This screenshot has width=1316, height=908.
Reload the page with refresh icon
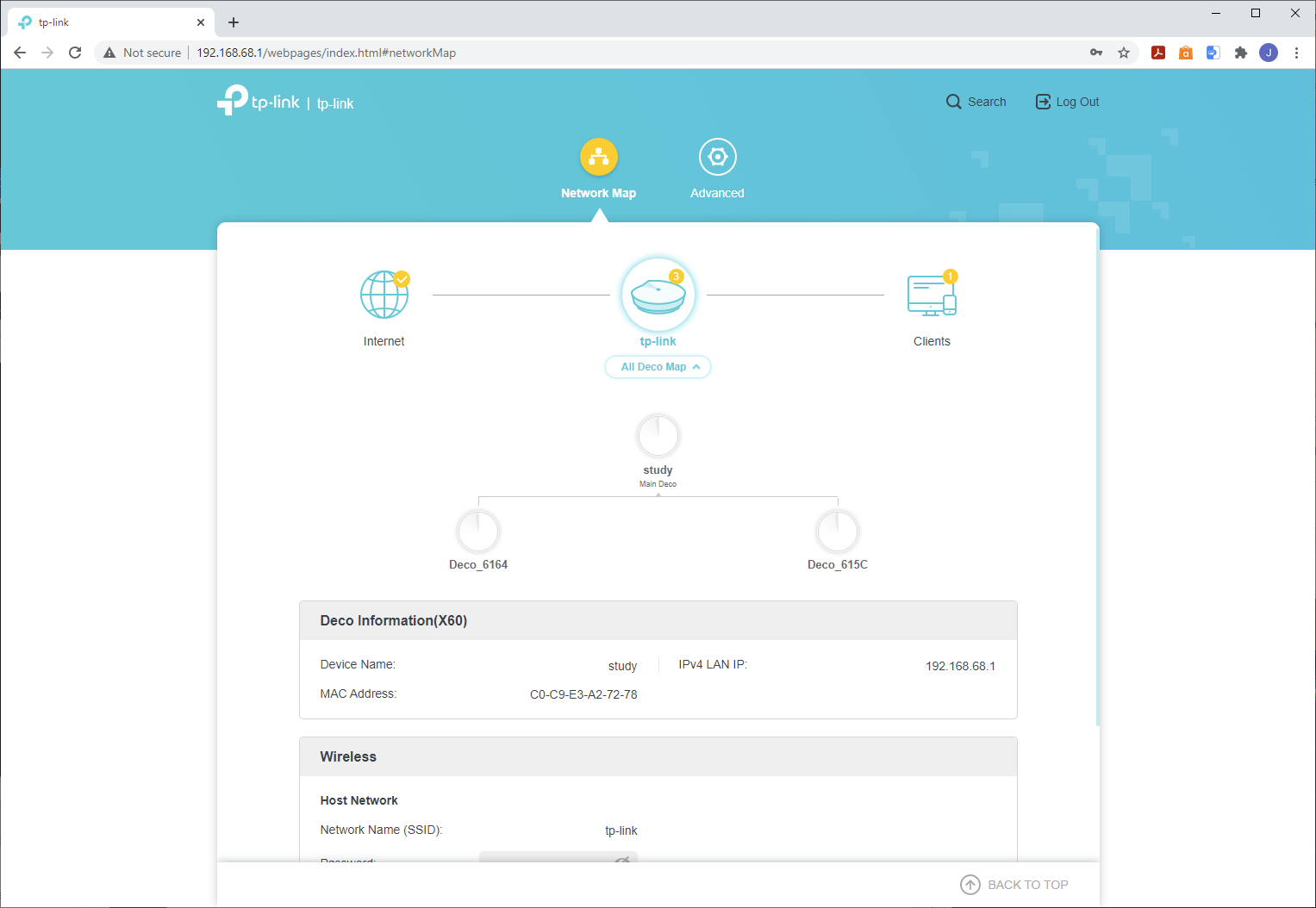click(x=75, y=53)
